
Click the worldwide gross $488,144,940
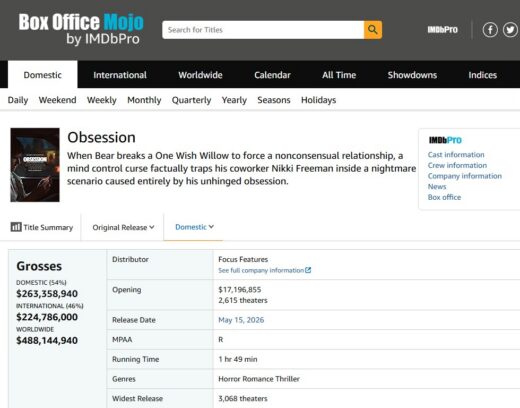[x=47, y=340]
